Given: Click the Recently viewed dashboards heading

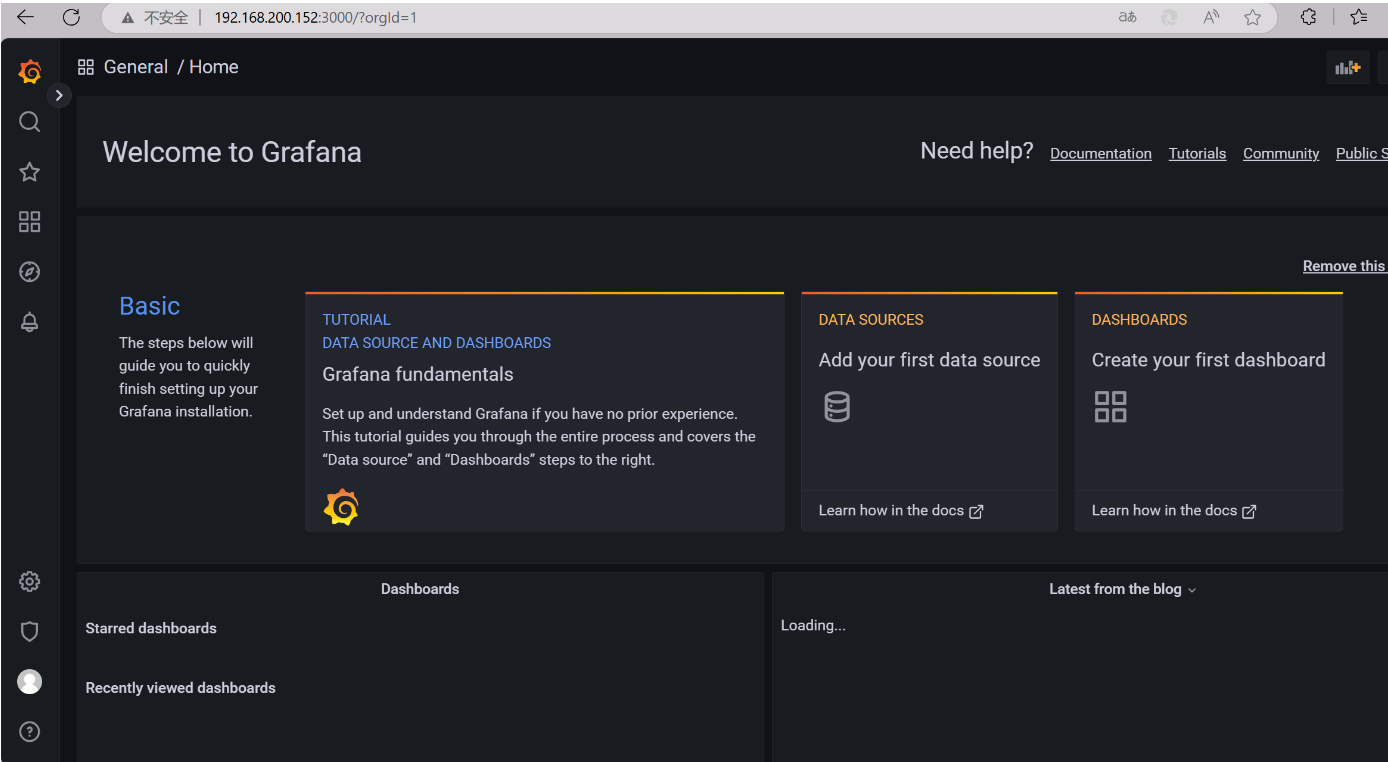Looking at the screenshot, I should (180, 688).
